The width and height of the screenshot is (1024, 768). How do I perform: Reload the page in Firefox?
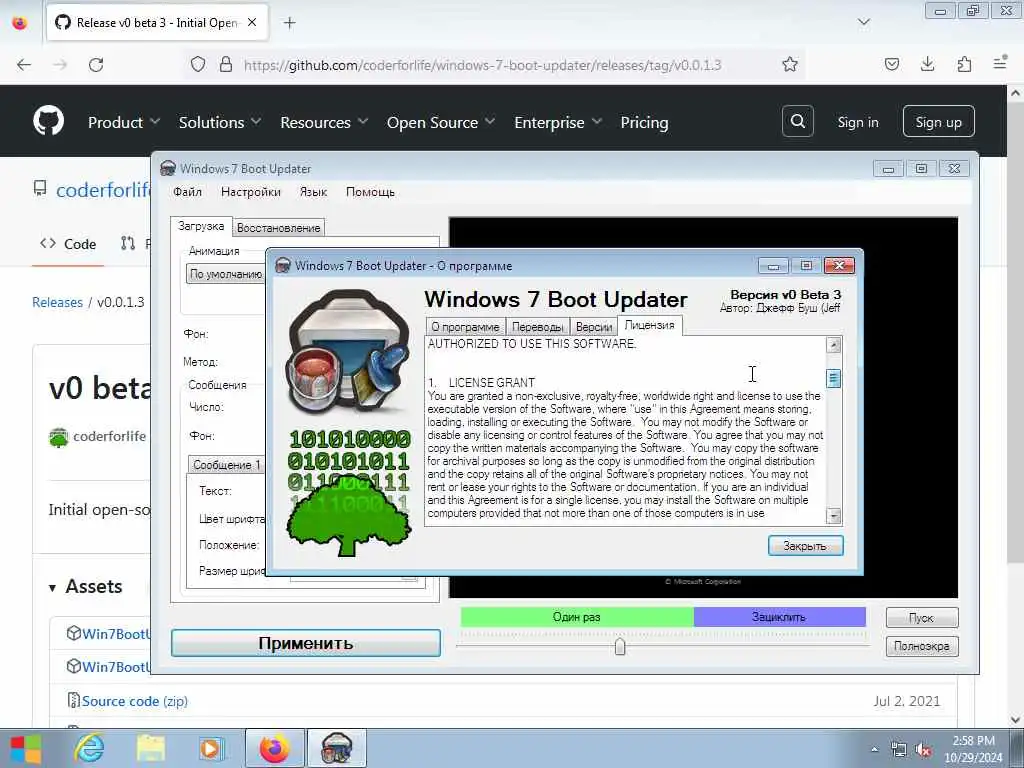(x=96, y=64)
